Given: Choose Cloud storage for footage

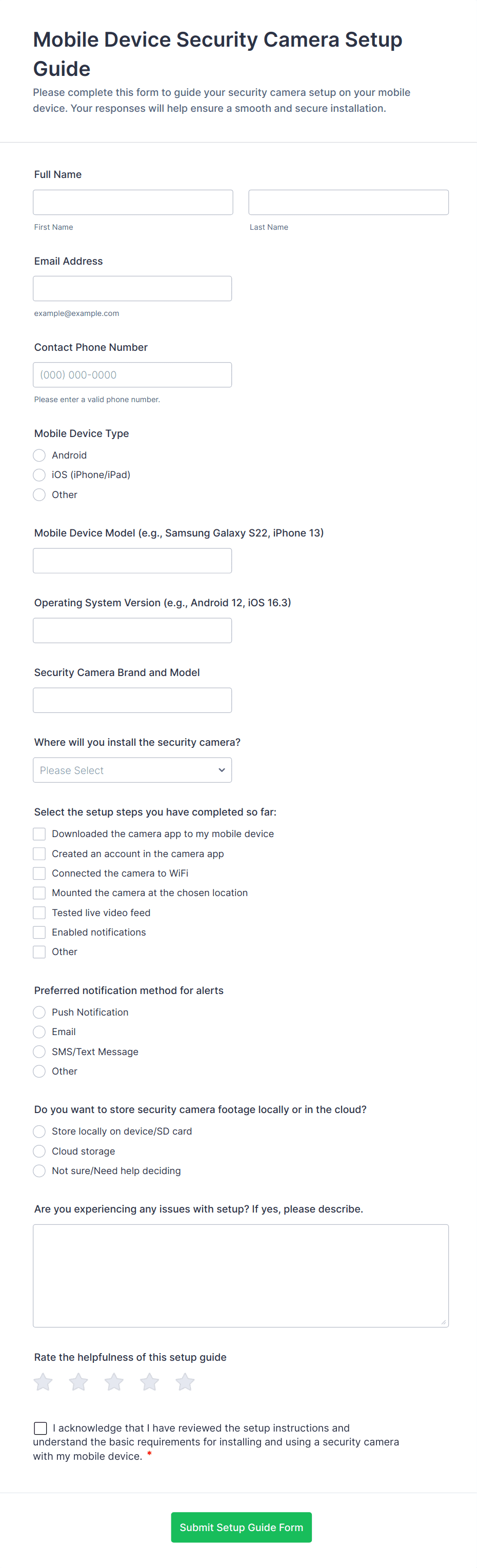Looking at the screenshot, I should pos(39,1151).
